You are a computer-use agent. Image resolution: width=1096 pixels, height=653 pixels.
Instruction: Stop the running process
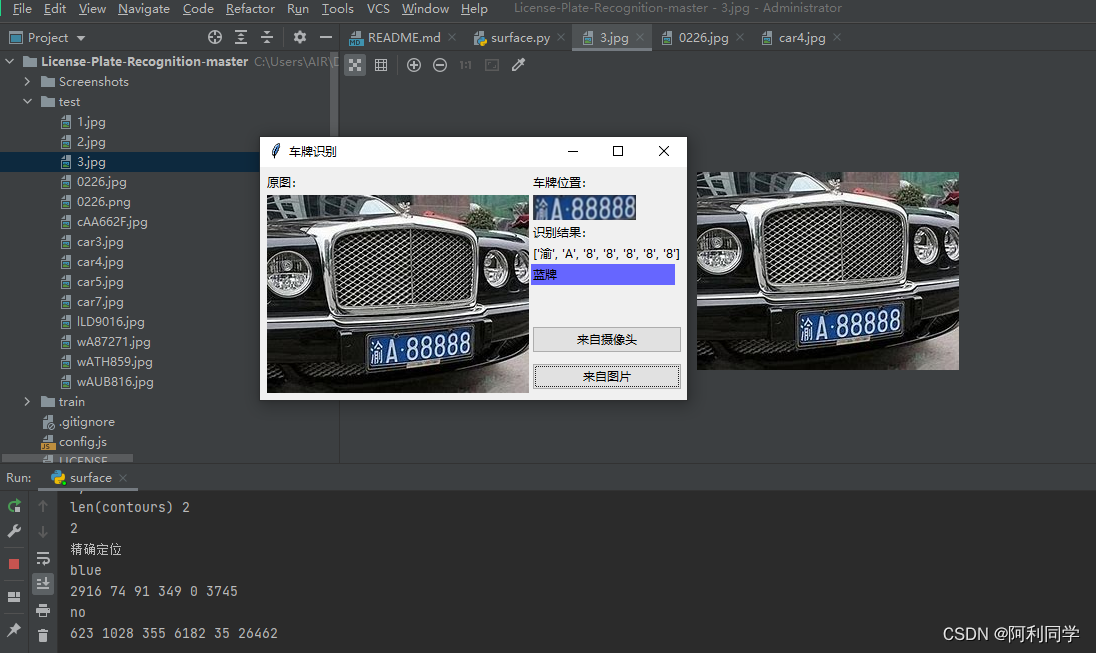click(14, 562)
